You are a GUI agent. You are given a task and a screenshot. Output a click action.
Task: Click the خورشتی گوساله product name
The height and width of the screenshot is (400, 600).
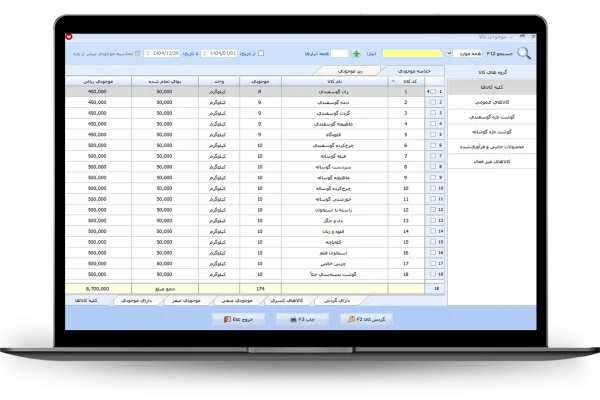333,199
